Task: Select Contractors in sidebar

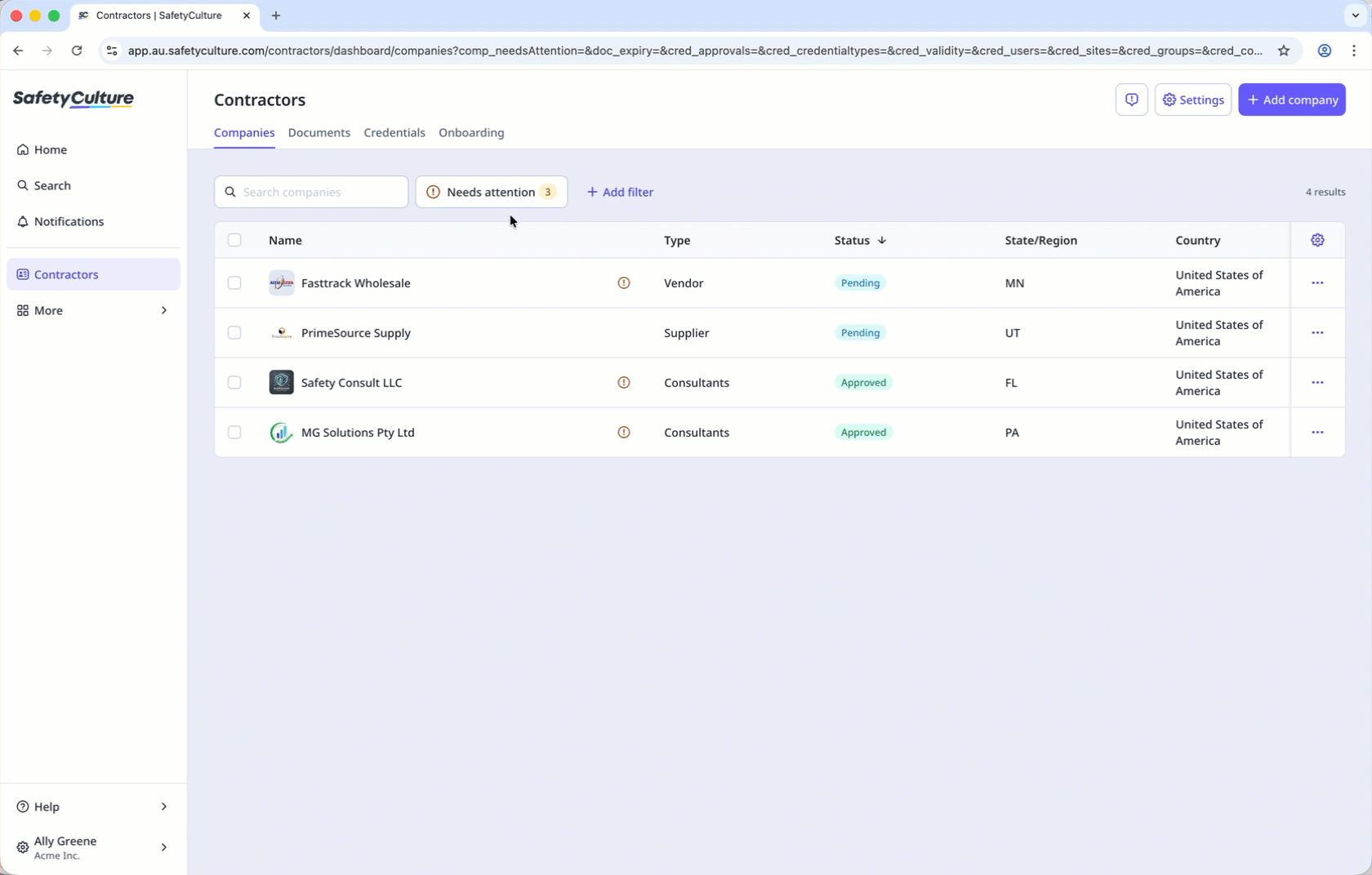Action: pos(93,274)
